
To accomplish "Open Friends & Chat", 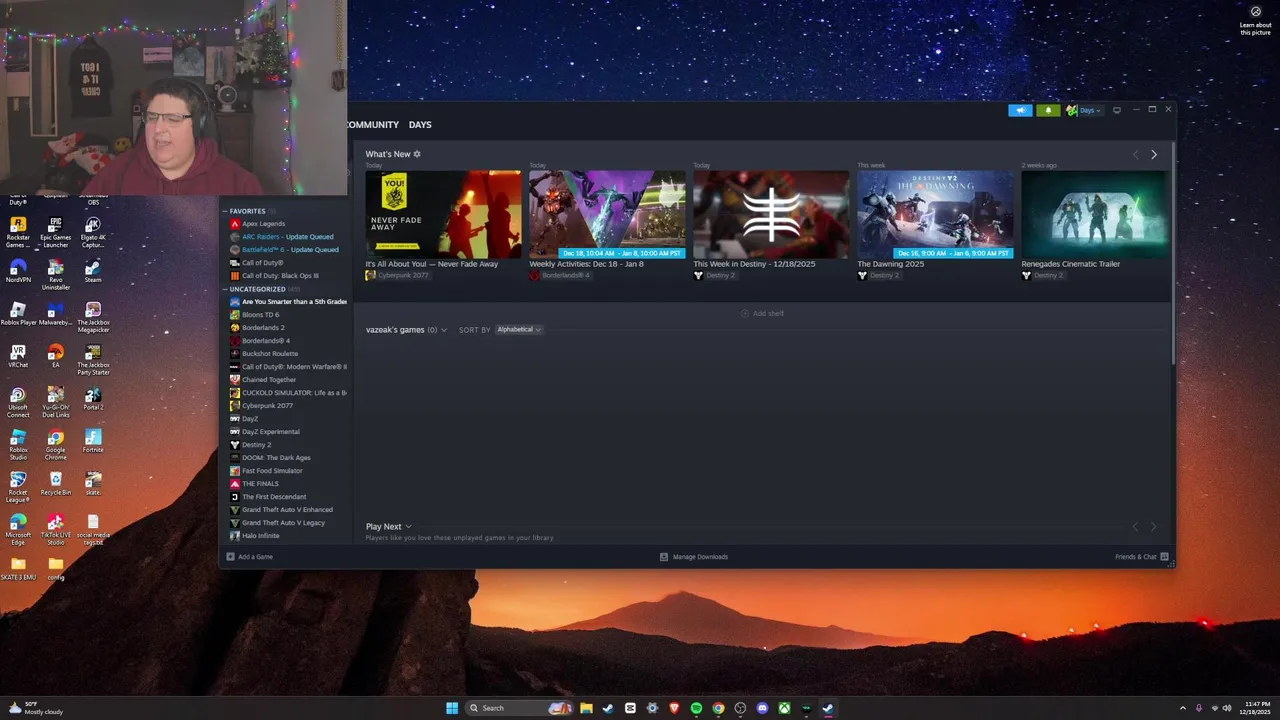I will (1142, 557).
